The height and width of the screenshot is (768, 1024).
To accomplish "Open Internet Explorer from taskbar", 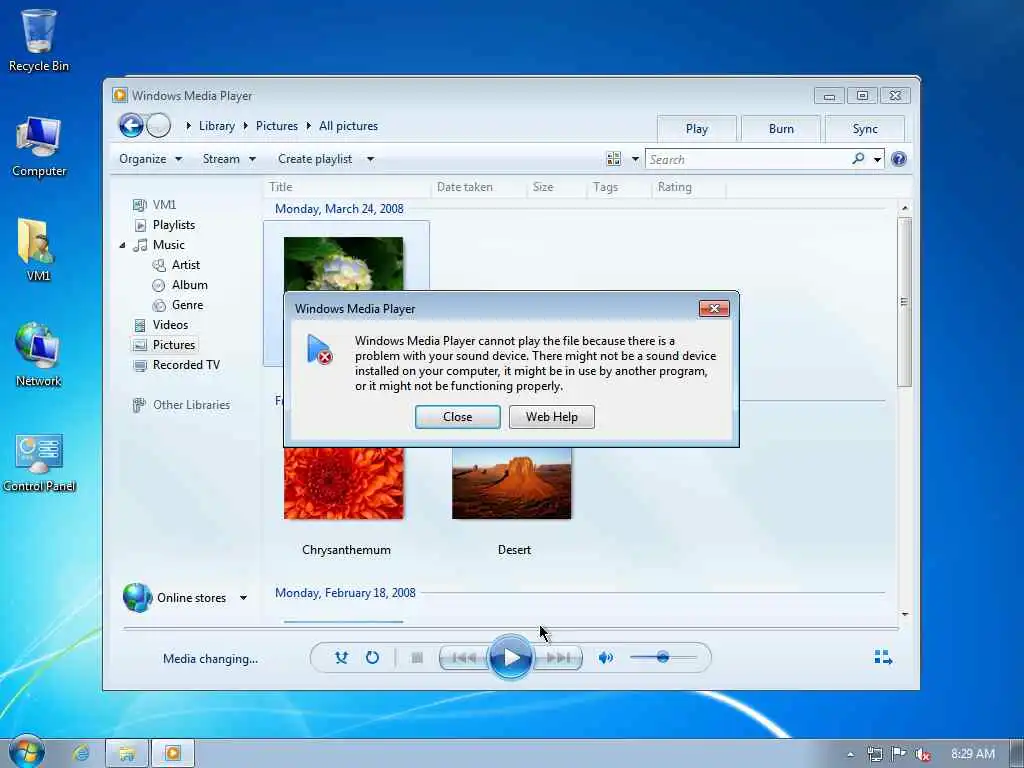I will pos(81,753).
